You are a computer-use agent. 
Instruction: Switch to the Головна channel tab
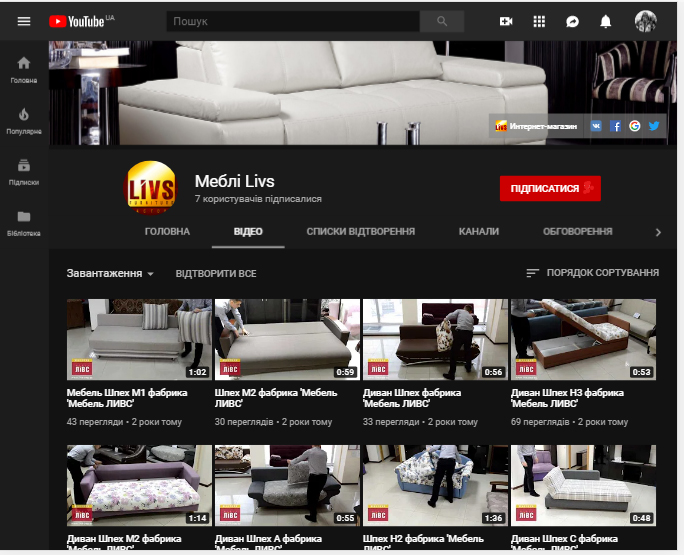[167, 231]
